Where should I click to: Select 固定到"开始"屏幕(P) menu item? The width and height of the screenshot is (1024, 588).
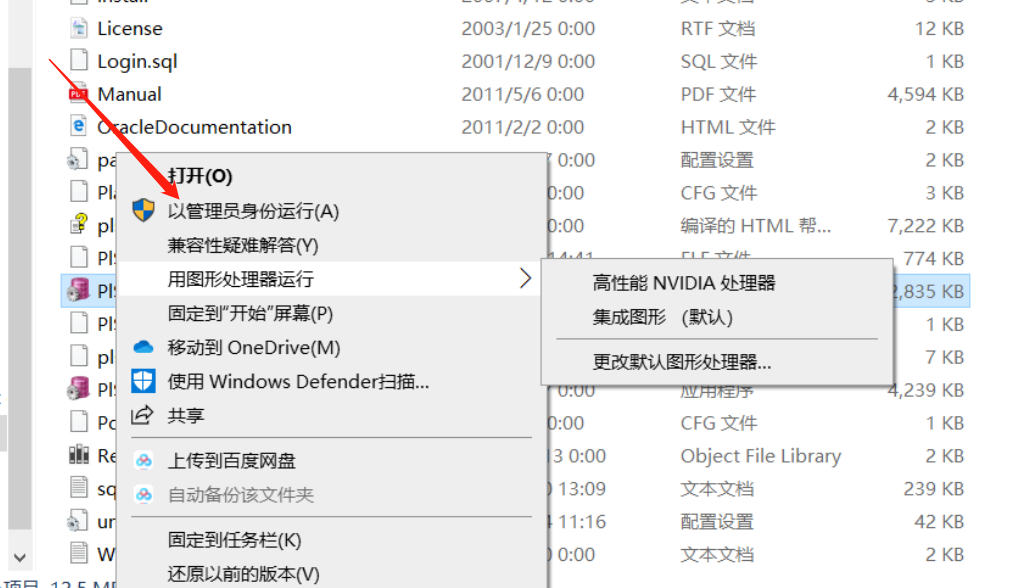click(x=250, y=313)
